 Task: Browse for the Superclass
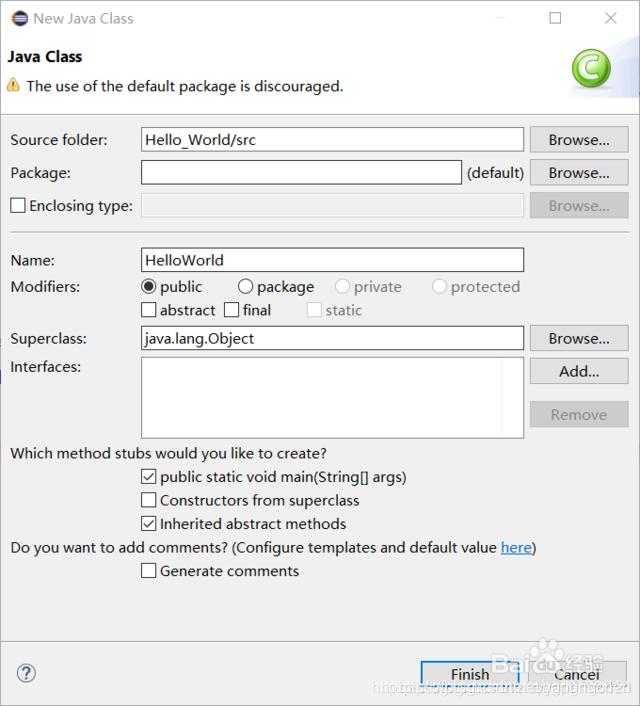click(x=579, y=338)
